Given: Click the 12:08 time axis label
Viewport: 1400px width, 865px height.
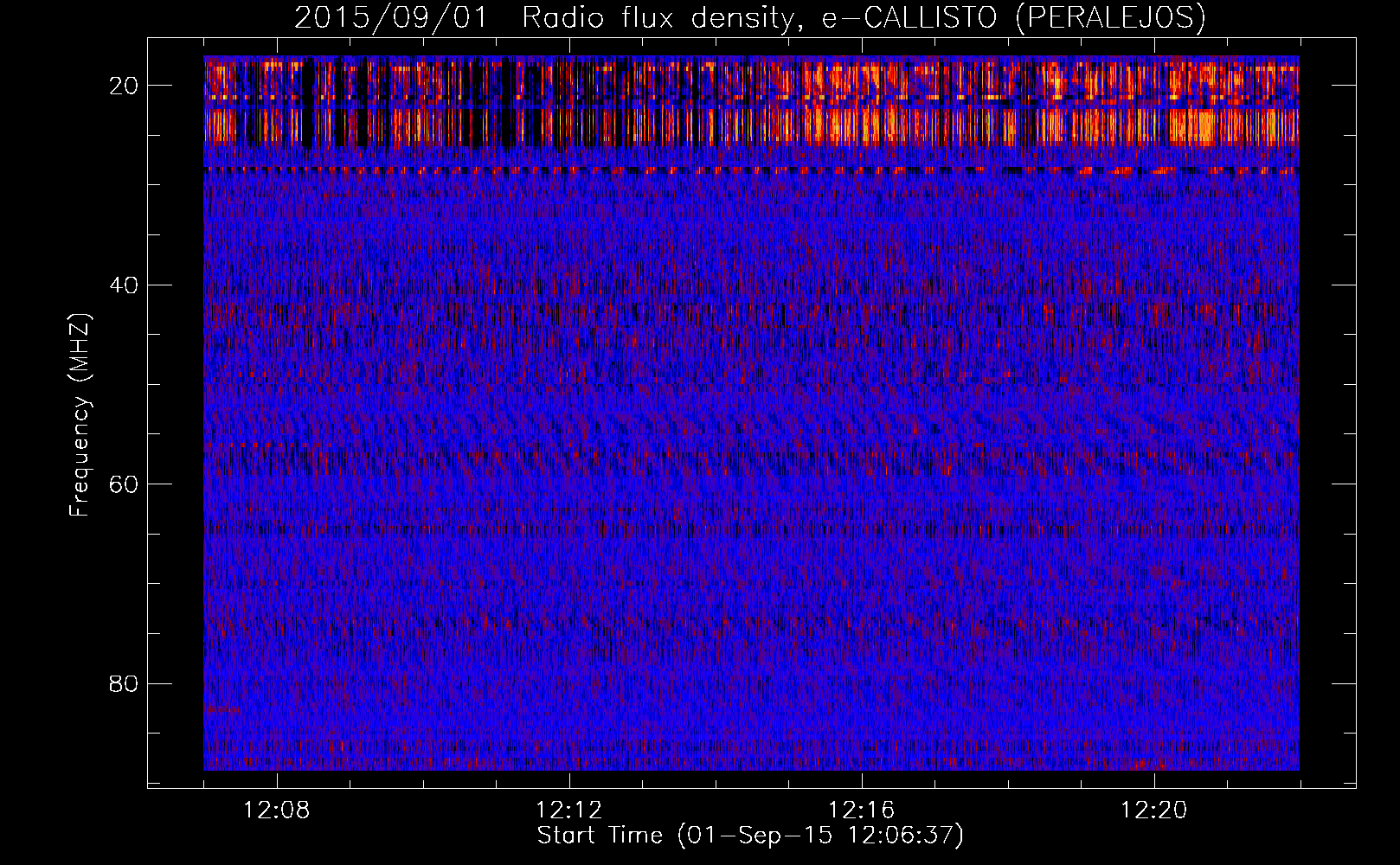Looking at the screenshot, I should coord(277,811).
